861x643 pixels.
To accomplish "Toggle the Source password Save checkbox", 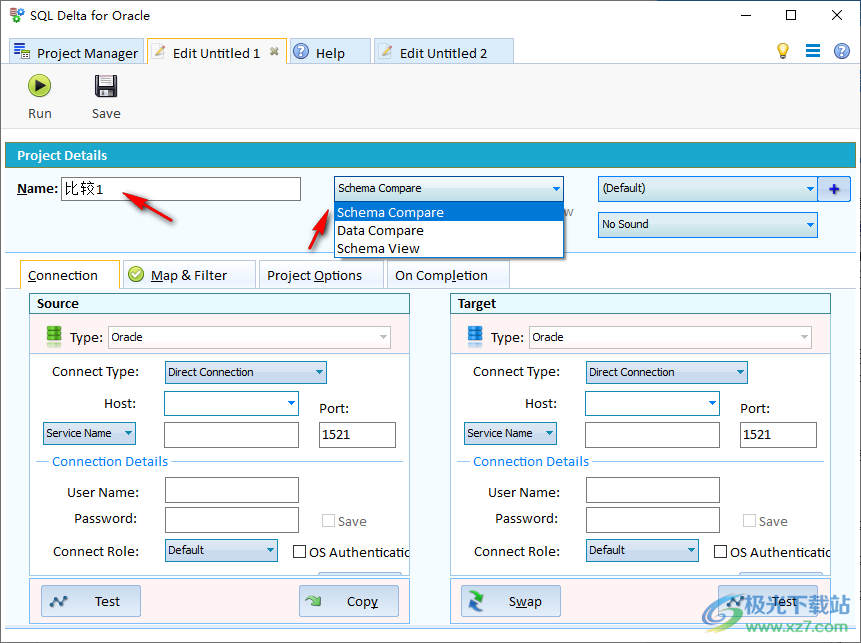I will click(328, 521).
